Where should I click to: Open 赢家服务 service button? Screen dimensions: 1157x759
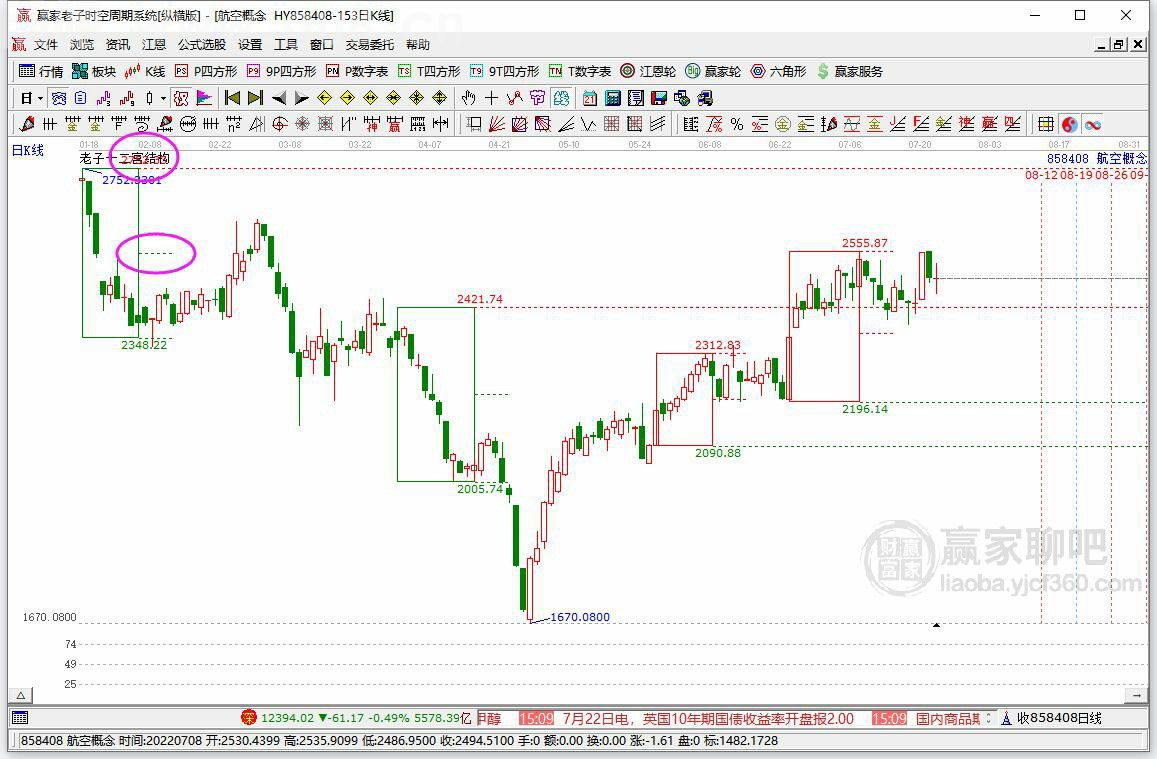pos(849,71)
